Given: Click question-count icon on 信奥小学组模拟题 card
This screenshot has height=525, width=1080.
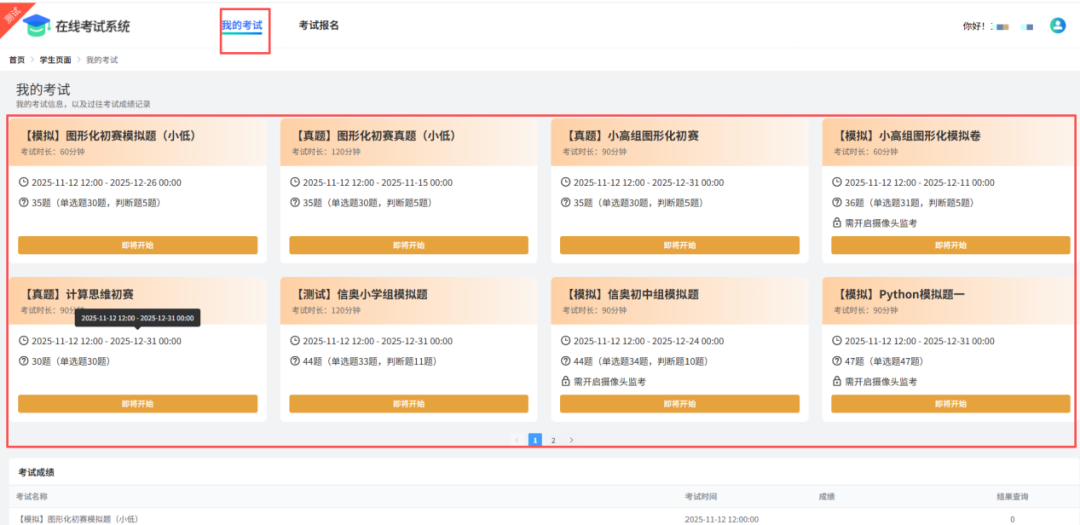Looking at the screenshot, I should (x=295, y=361).
